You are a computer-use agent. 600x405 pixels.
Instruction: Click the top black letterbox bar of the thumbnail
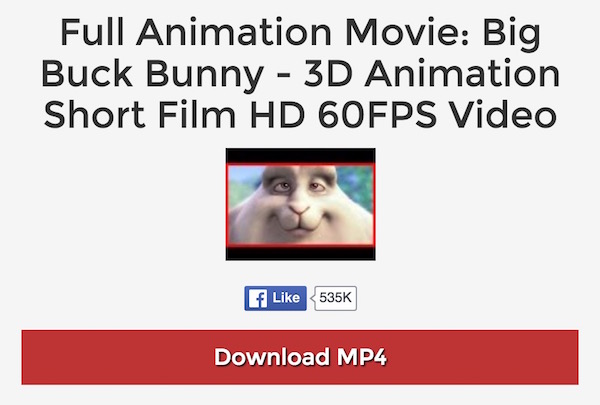point(300,156)
